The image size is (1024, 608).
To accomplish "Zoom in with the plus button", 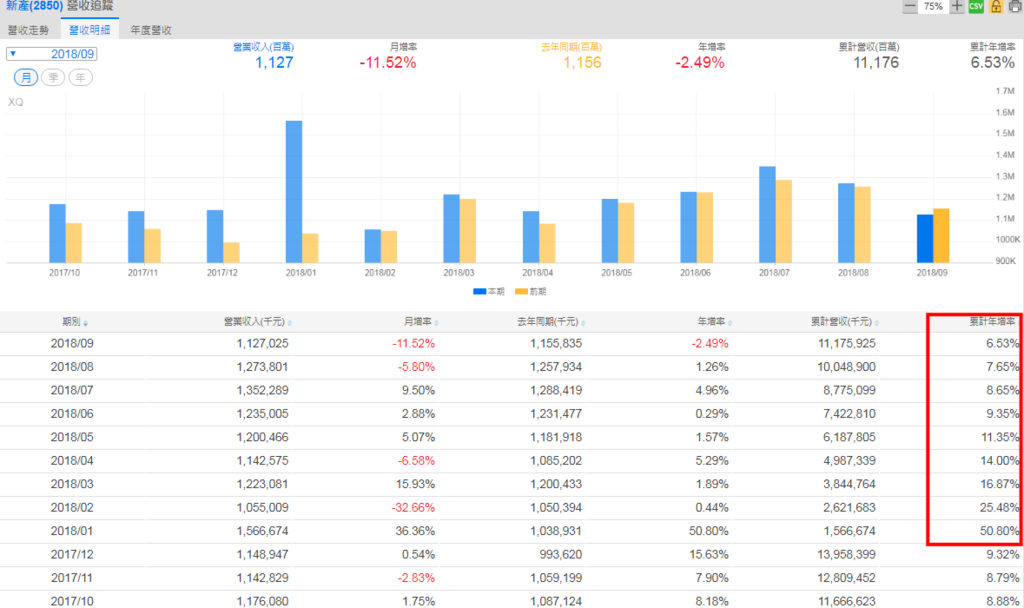I will [957, 7].
